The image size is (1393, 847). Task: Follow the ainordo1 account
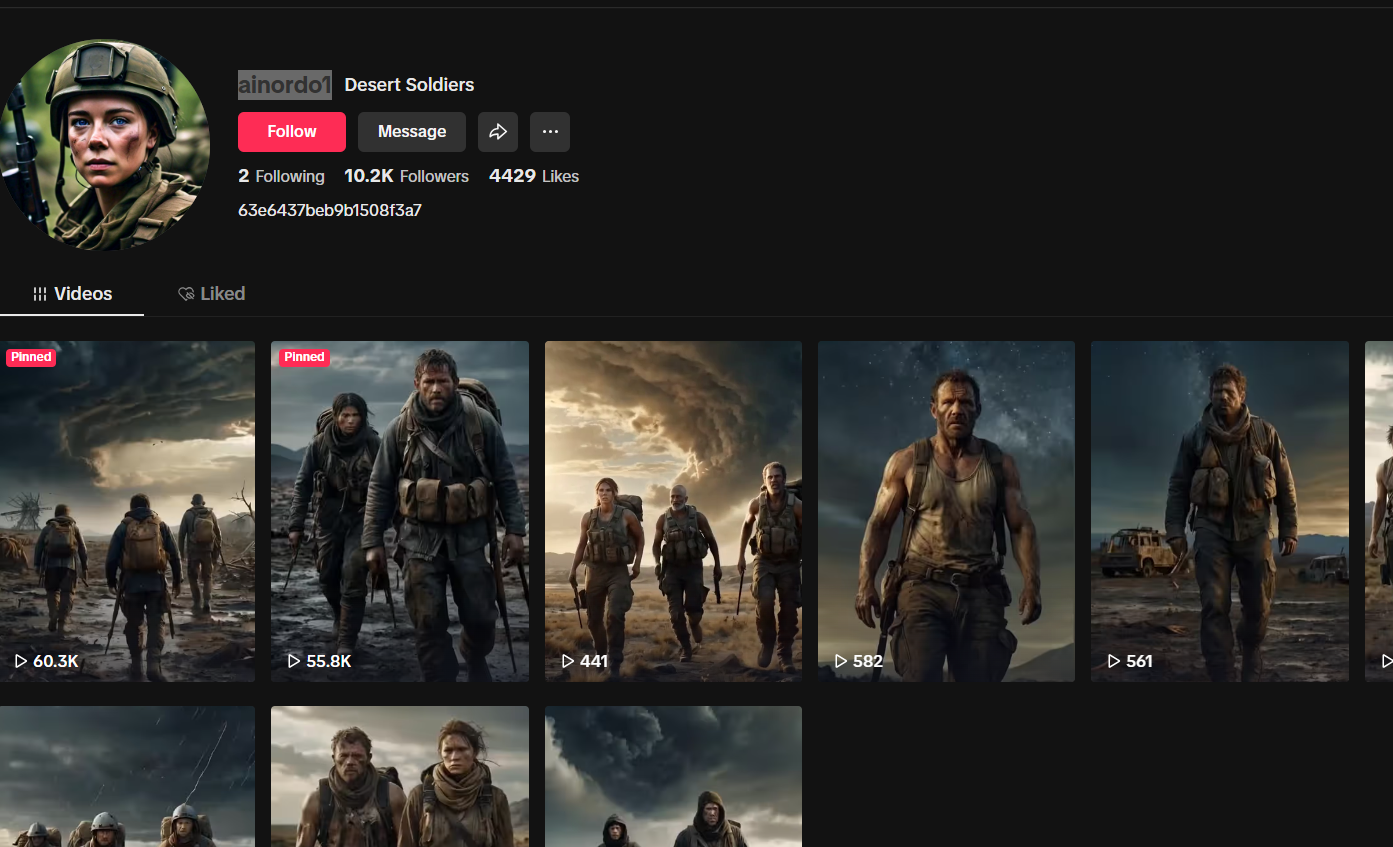coord(292,132)
